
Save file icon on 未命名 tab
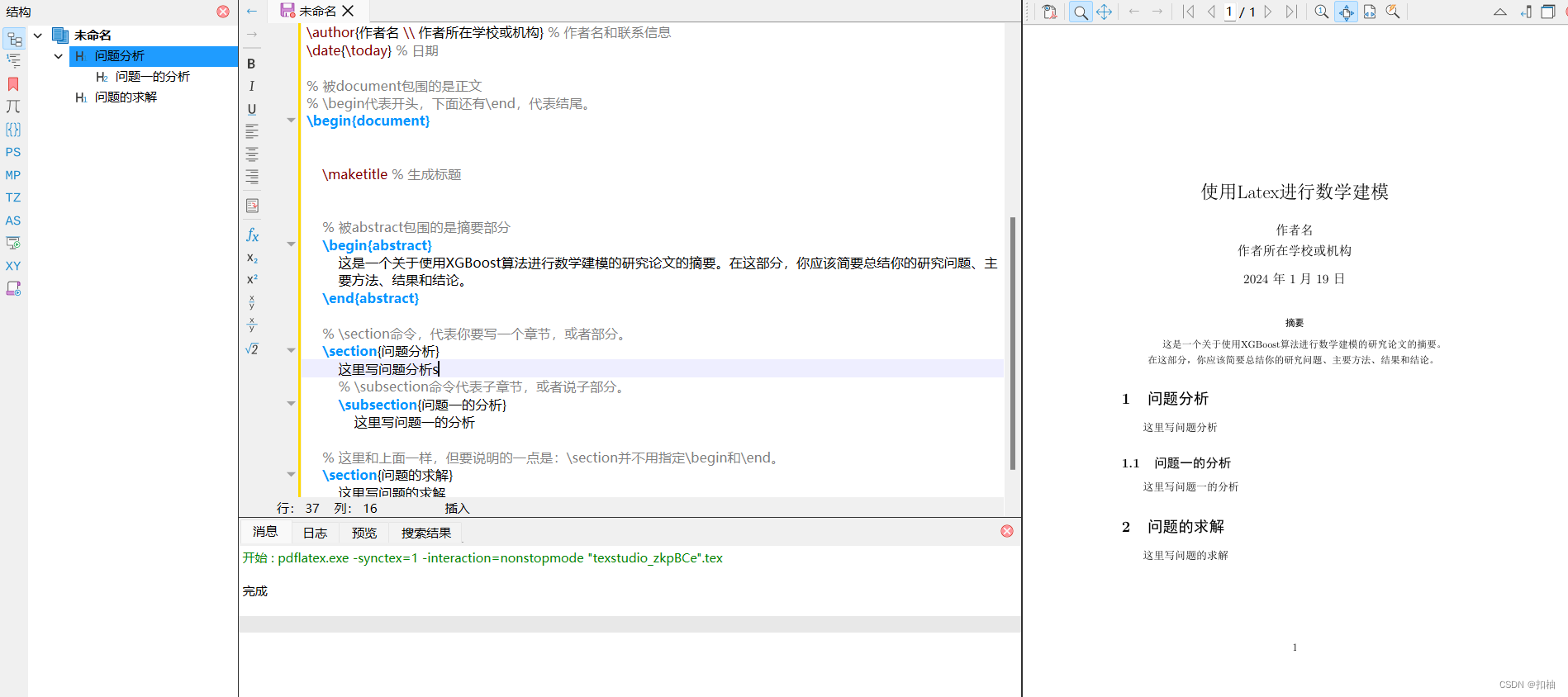287,10
